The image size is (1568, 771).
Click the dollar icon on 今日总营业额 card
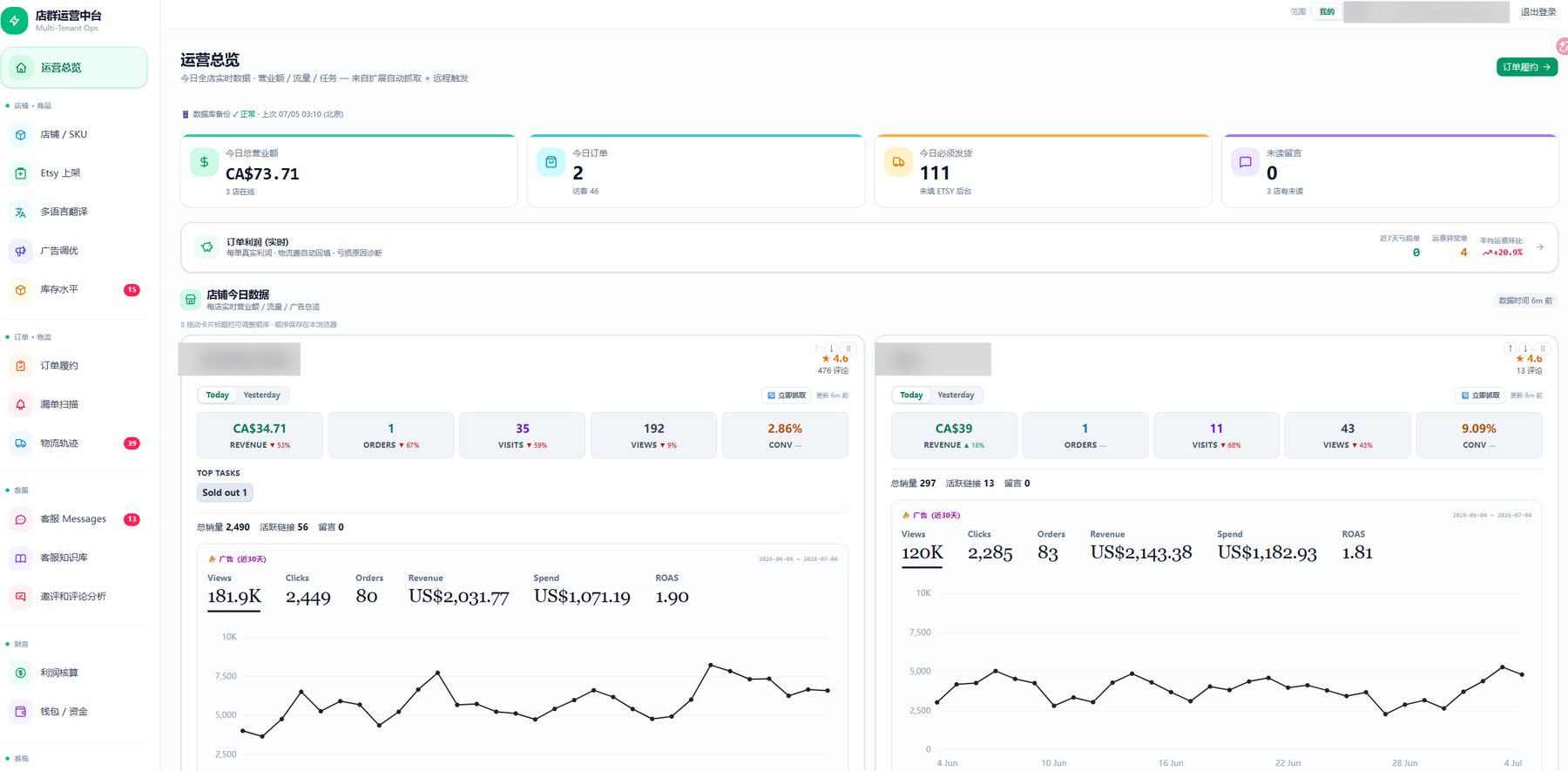pos(204,162)
